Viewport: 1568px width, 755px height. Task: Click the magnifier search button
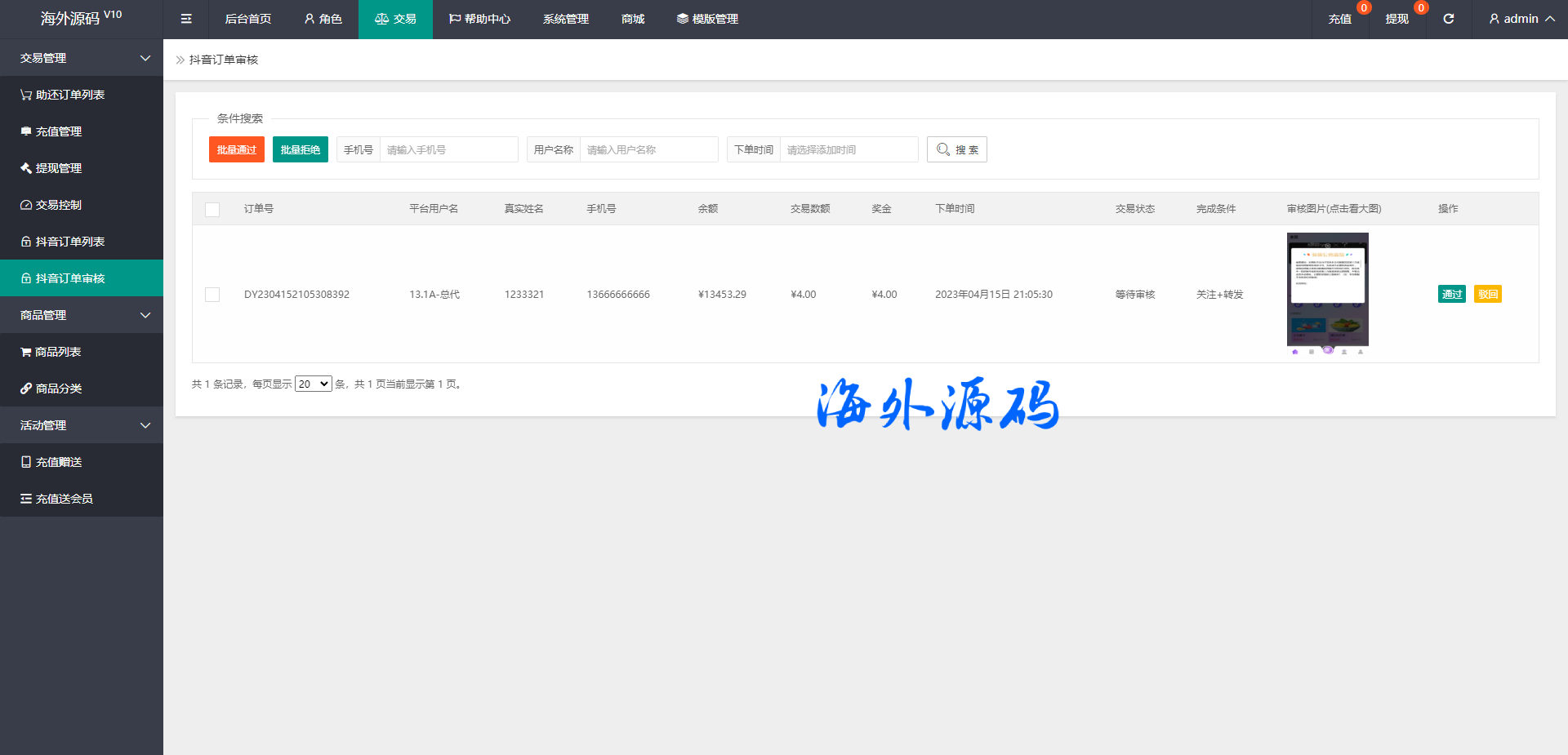pyautogui.click(x=956, y=149)
